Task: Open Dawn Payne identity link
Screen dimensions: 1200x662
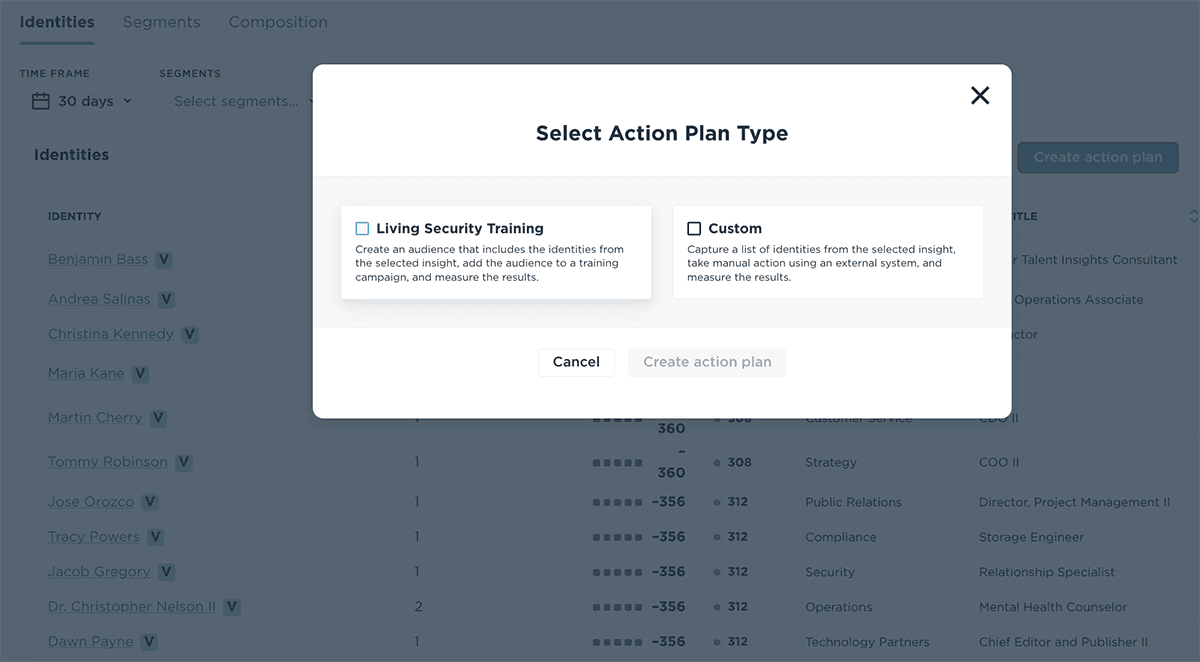Action: (91, 642)
